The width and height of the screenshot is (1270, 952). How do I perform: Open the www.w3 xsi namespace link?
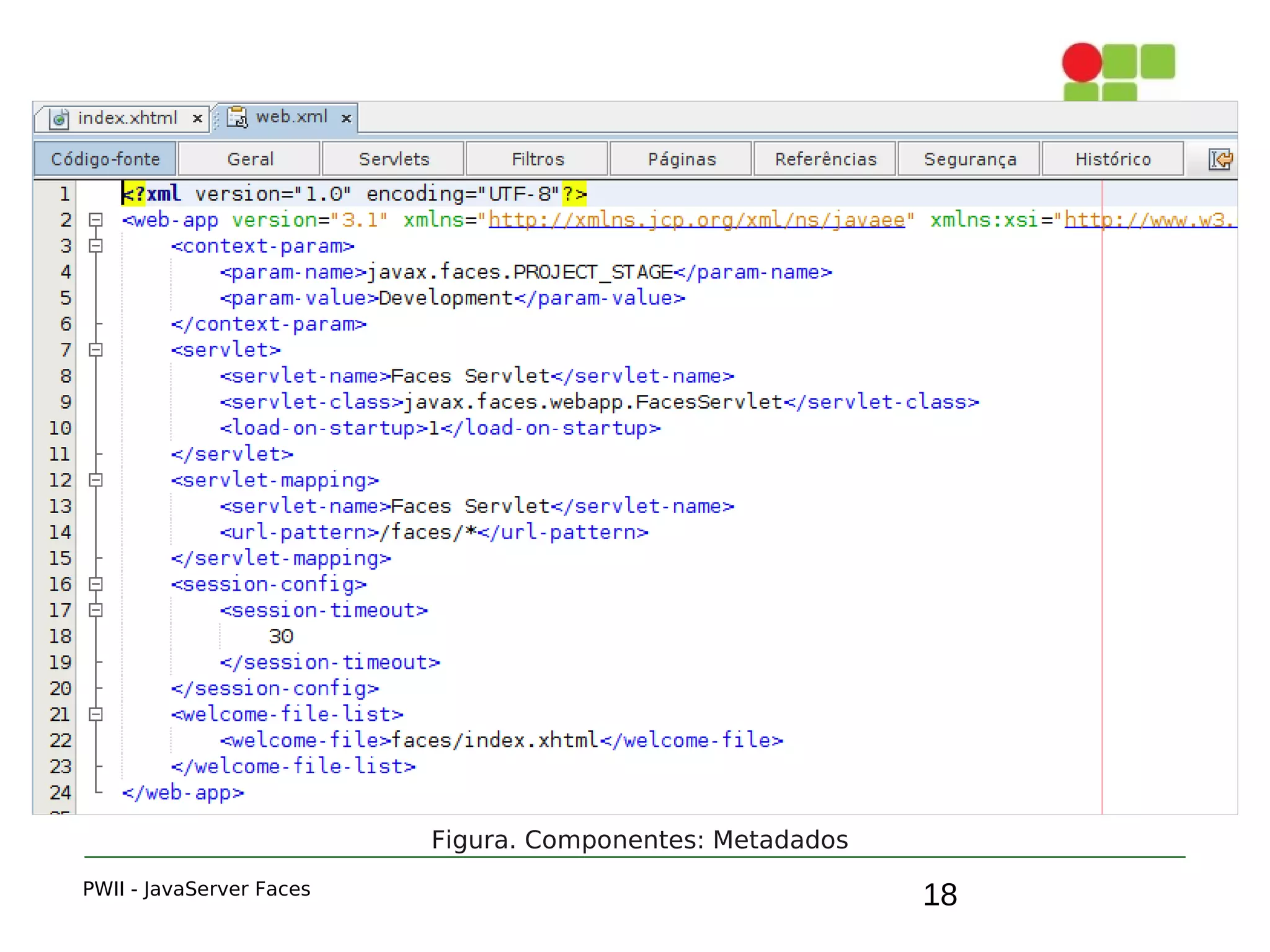pos(1150,220)
